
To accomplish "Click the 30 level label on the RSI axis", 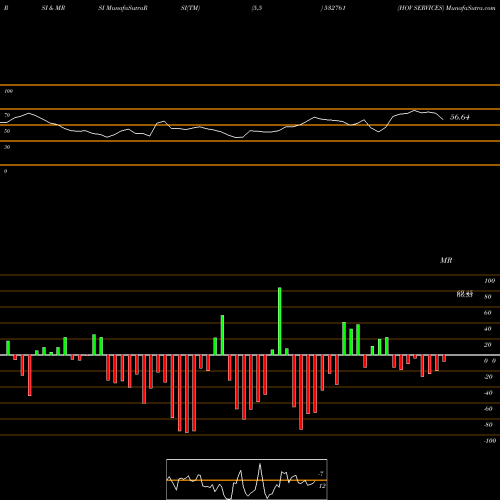I will click(x=7, y=147).
